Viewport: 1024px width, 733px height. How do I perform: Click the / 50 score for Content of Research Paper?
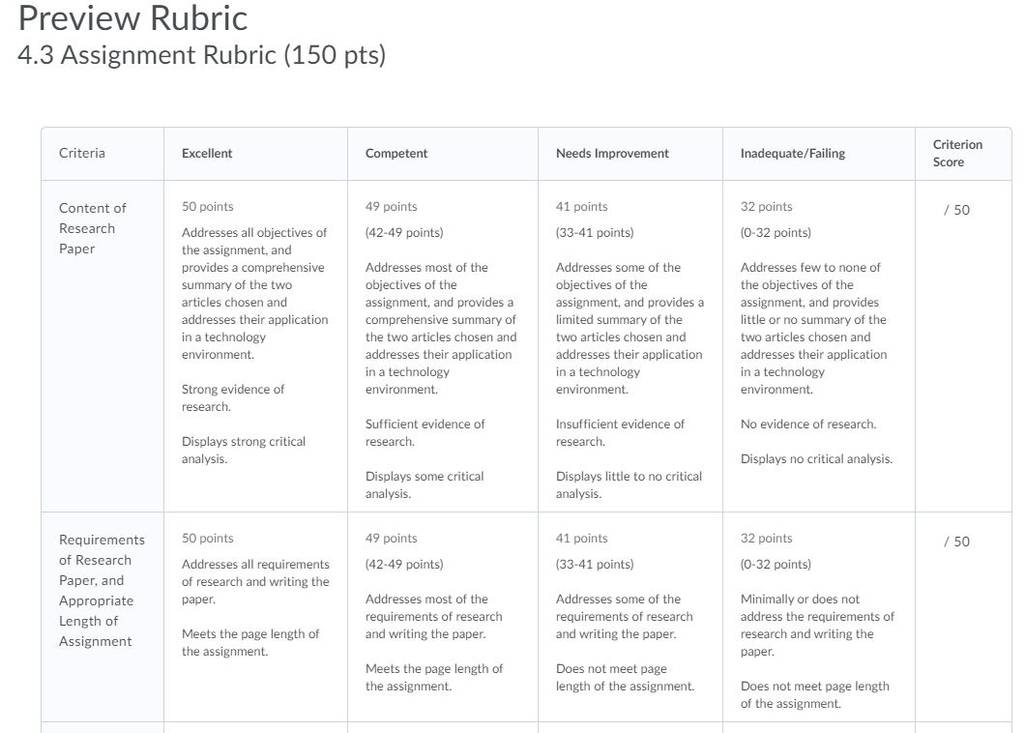point(957,210)
